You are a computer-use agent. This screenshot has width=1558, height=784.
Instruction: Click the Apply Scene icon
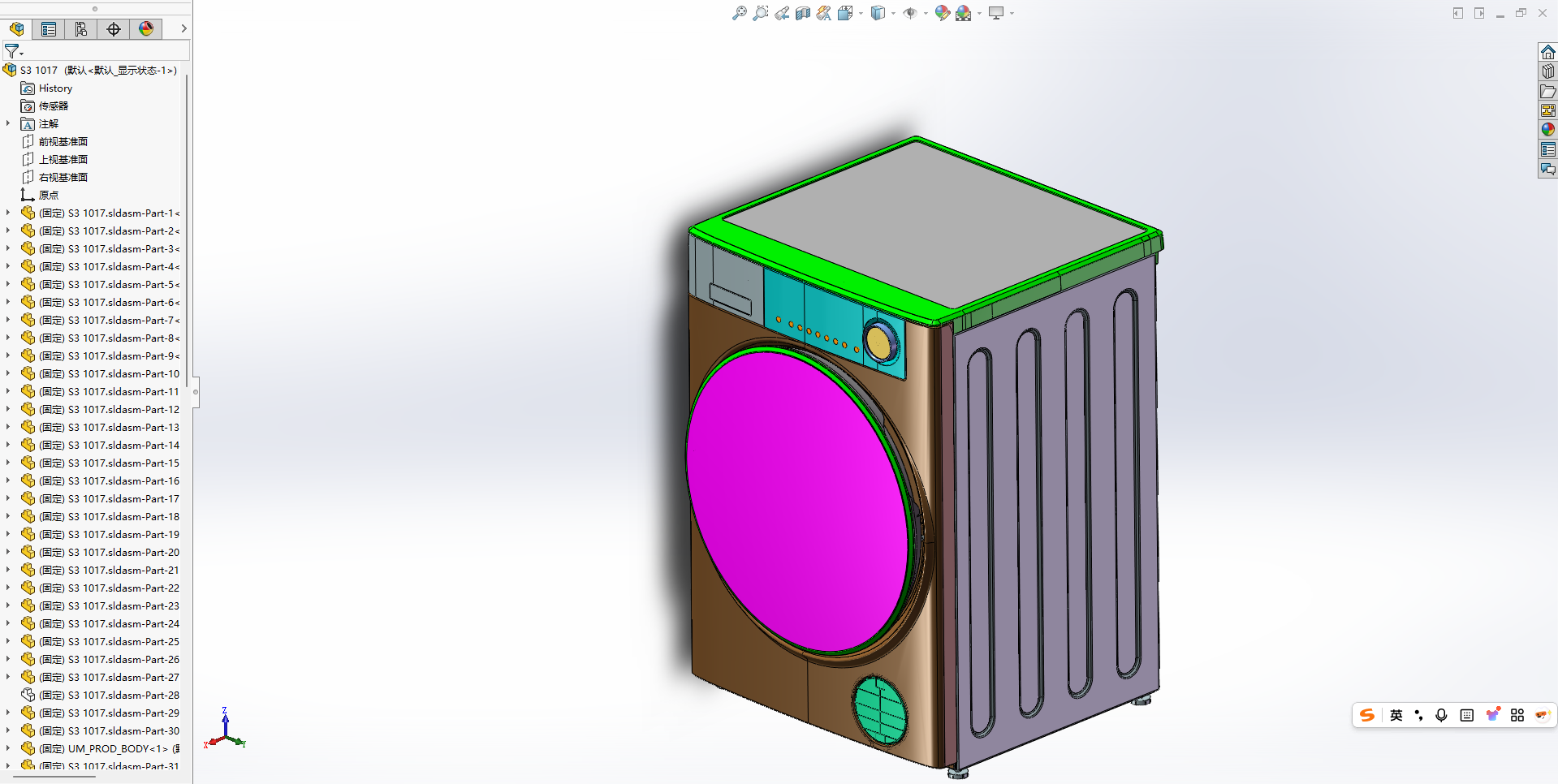point(964,13)
